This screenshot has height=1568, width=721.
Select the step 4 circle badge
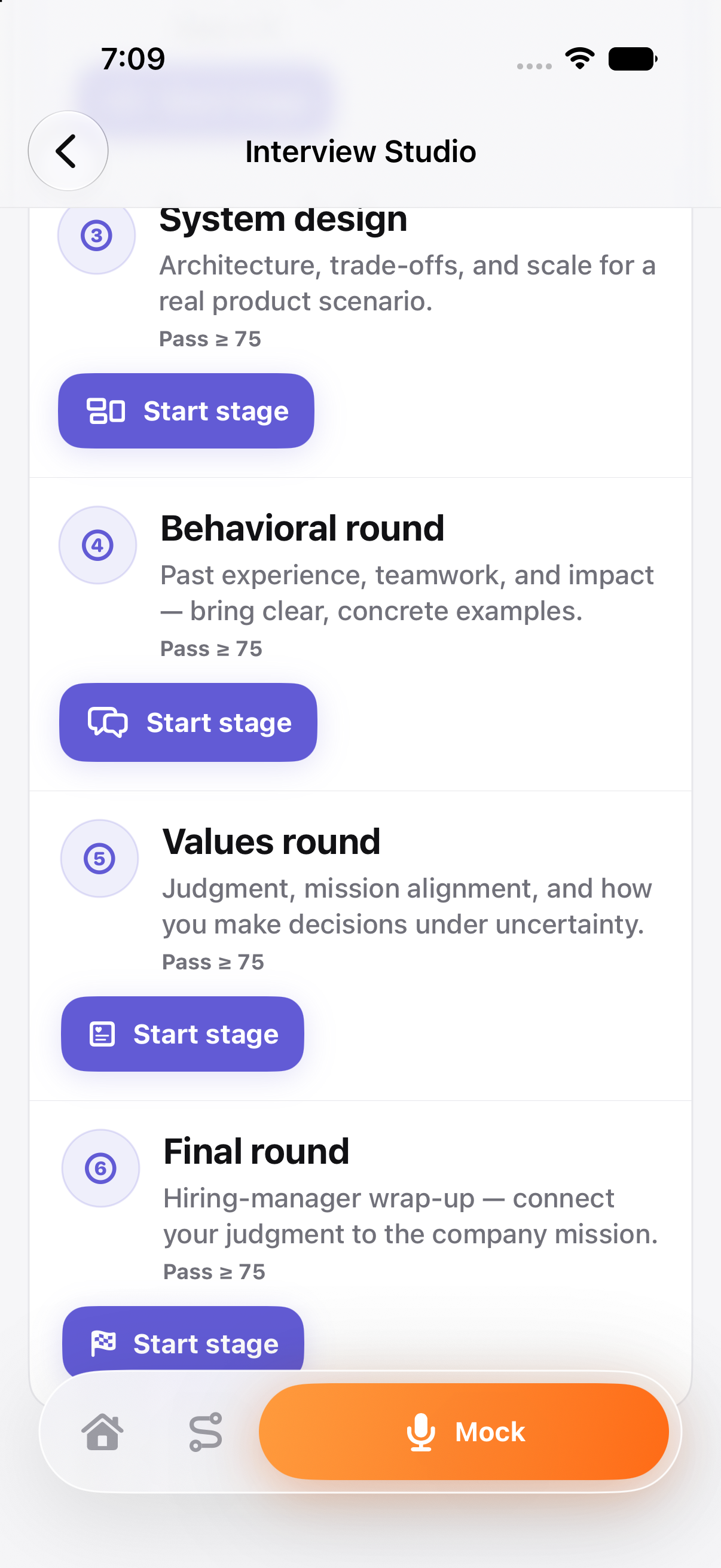point(97,545)
